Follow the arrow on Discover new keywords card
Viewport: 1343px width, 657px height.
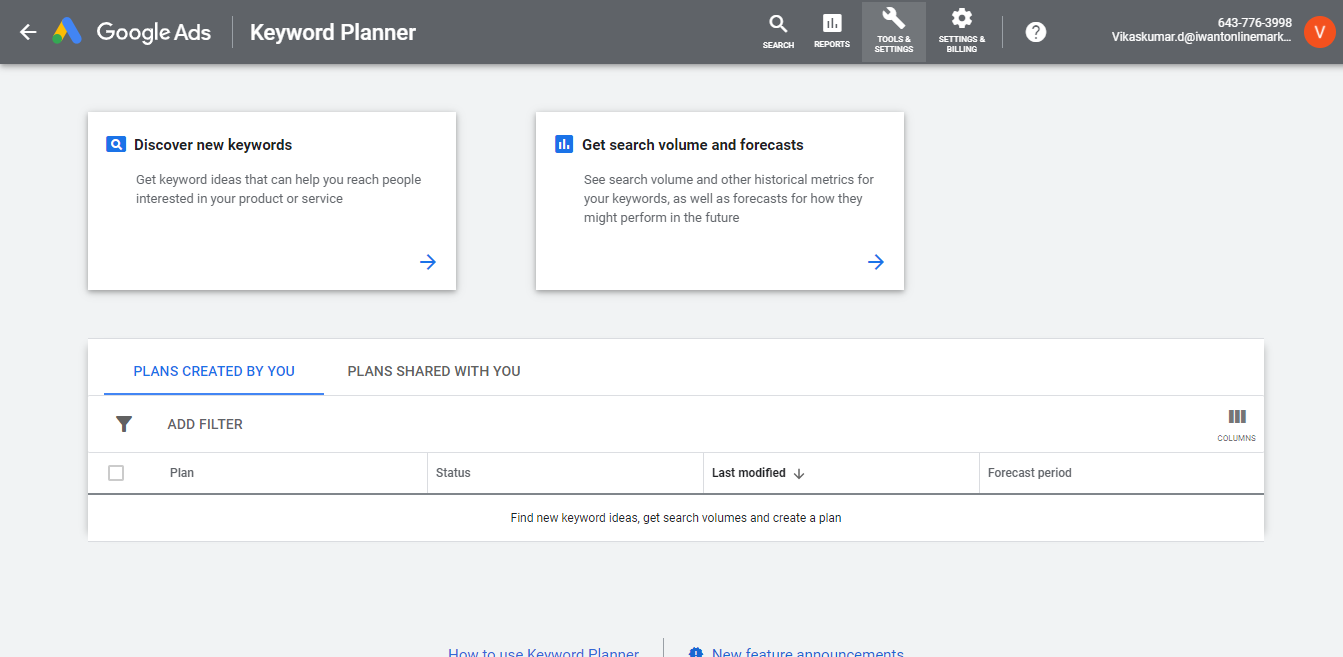click(428, 262)
